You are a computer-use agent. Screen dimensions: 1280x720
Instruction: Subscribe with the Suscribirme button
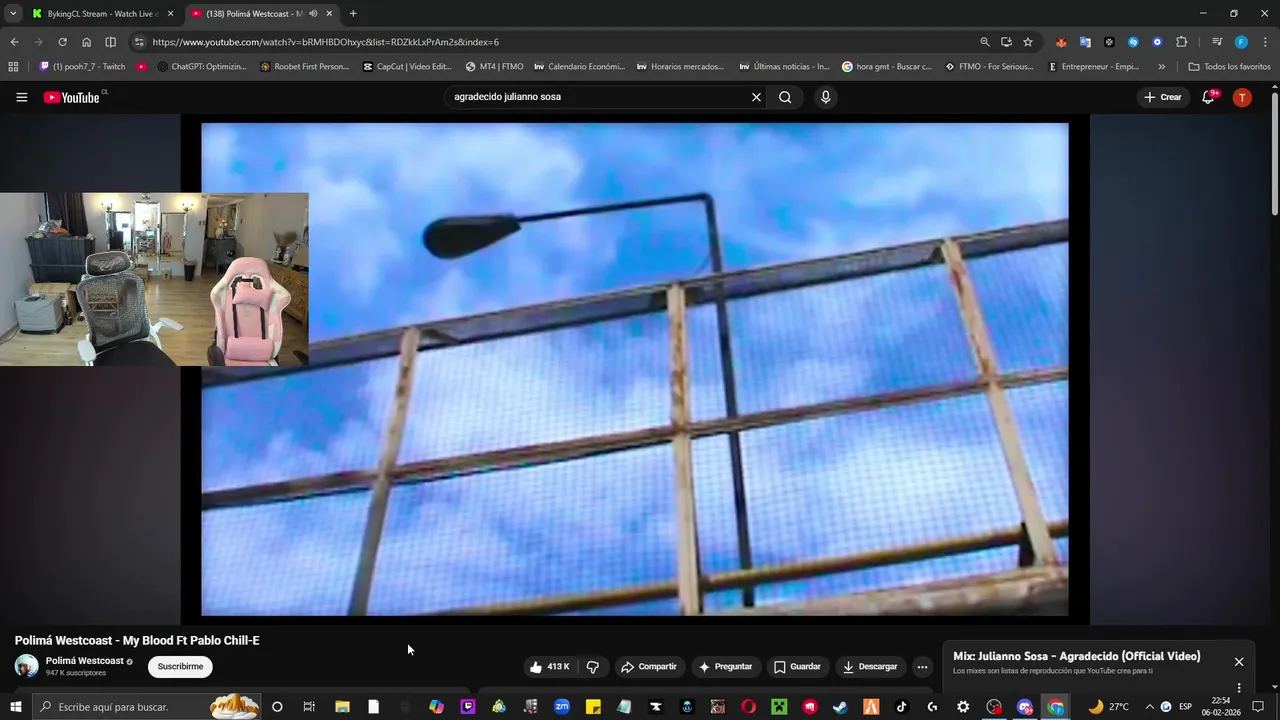180,667
